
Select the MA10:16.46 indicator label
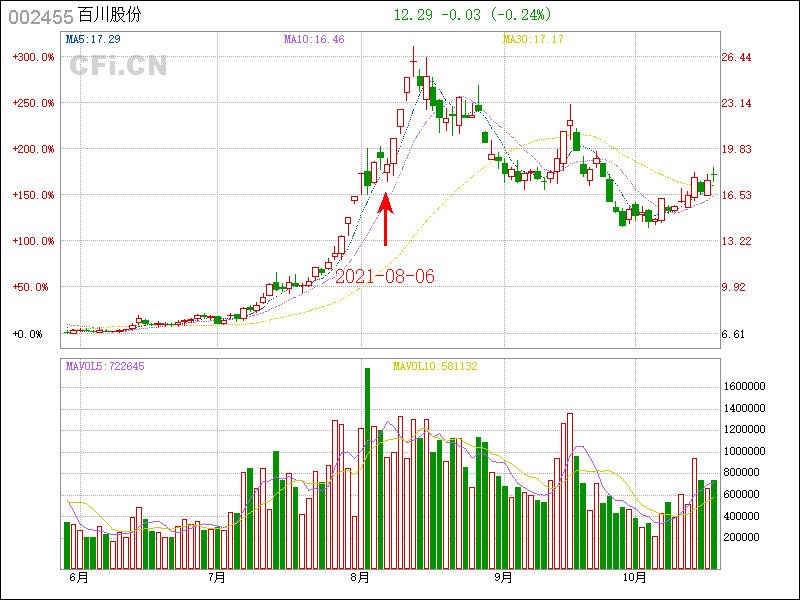tap(314, 39)
